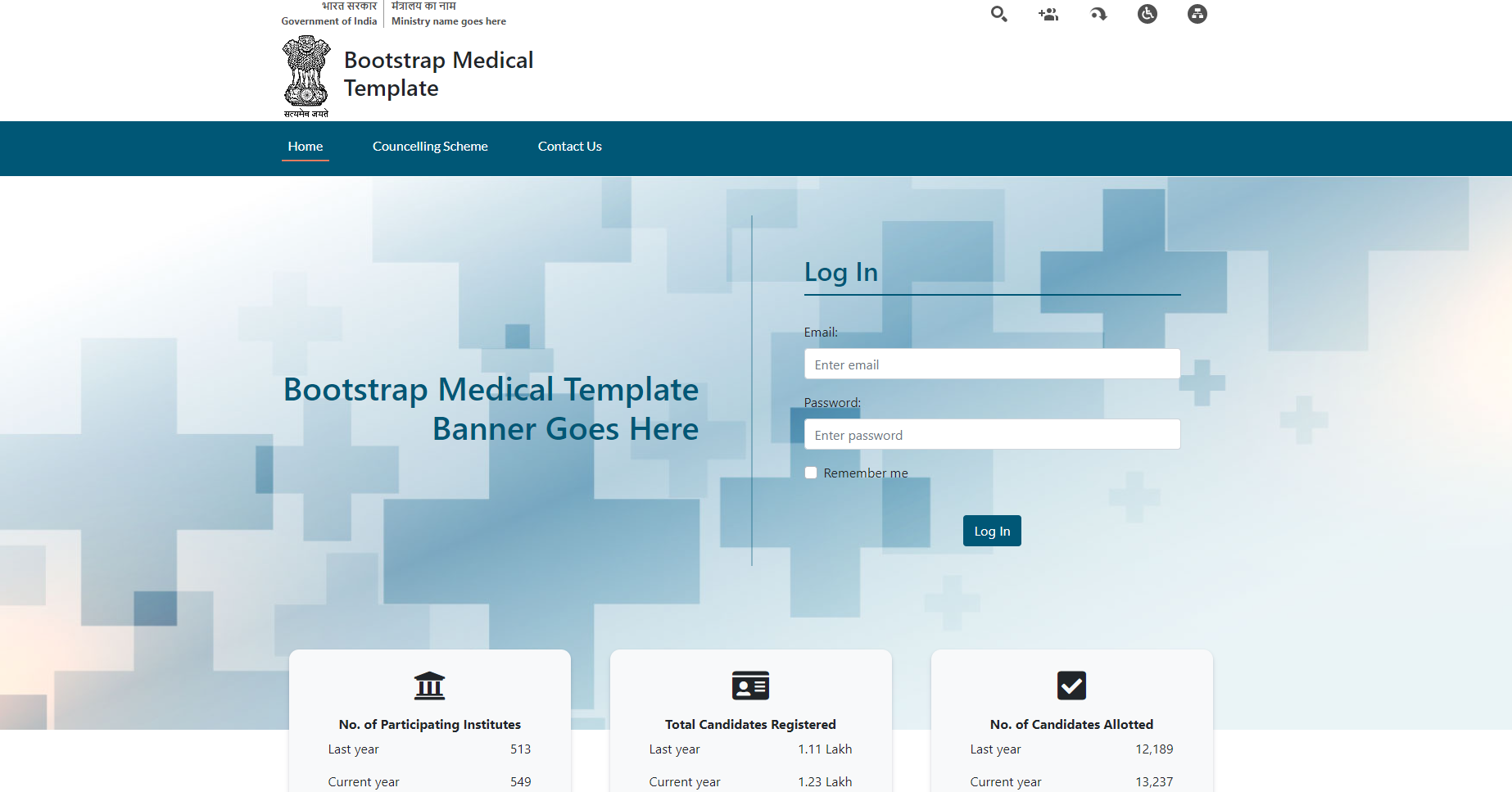The height and width of the screenshot is (792, 1512).
Task: Open accessibility wheelchair icon options
Action: point(1148,14)
